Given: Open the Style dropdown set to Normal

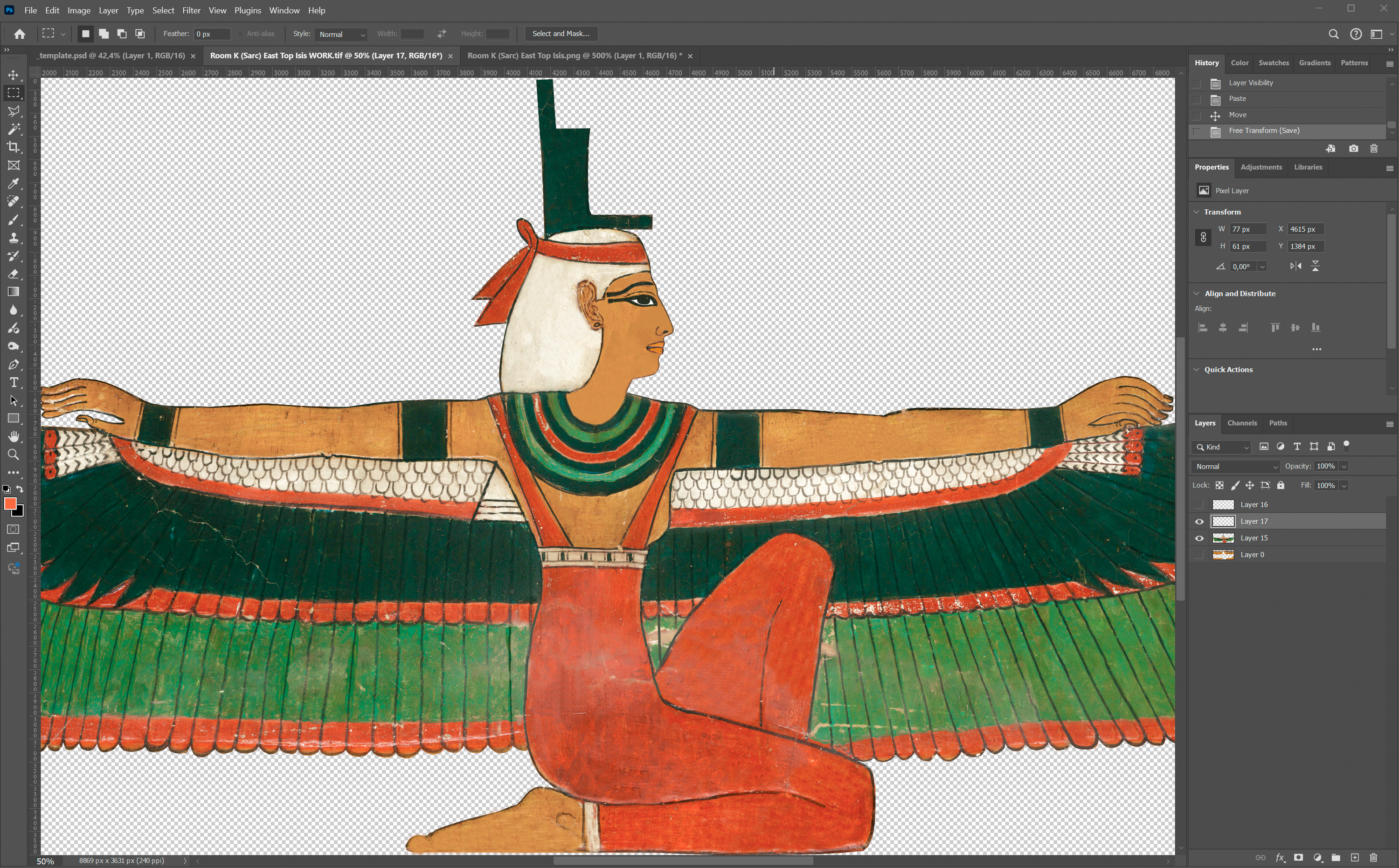Looking at the screenshot, I should click(x=340, y=34).
